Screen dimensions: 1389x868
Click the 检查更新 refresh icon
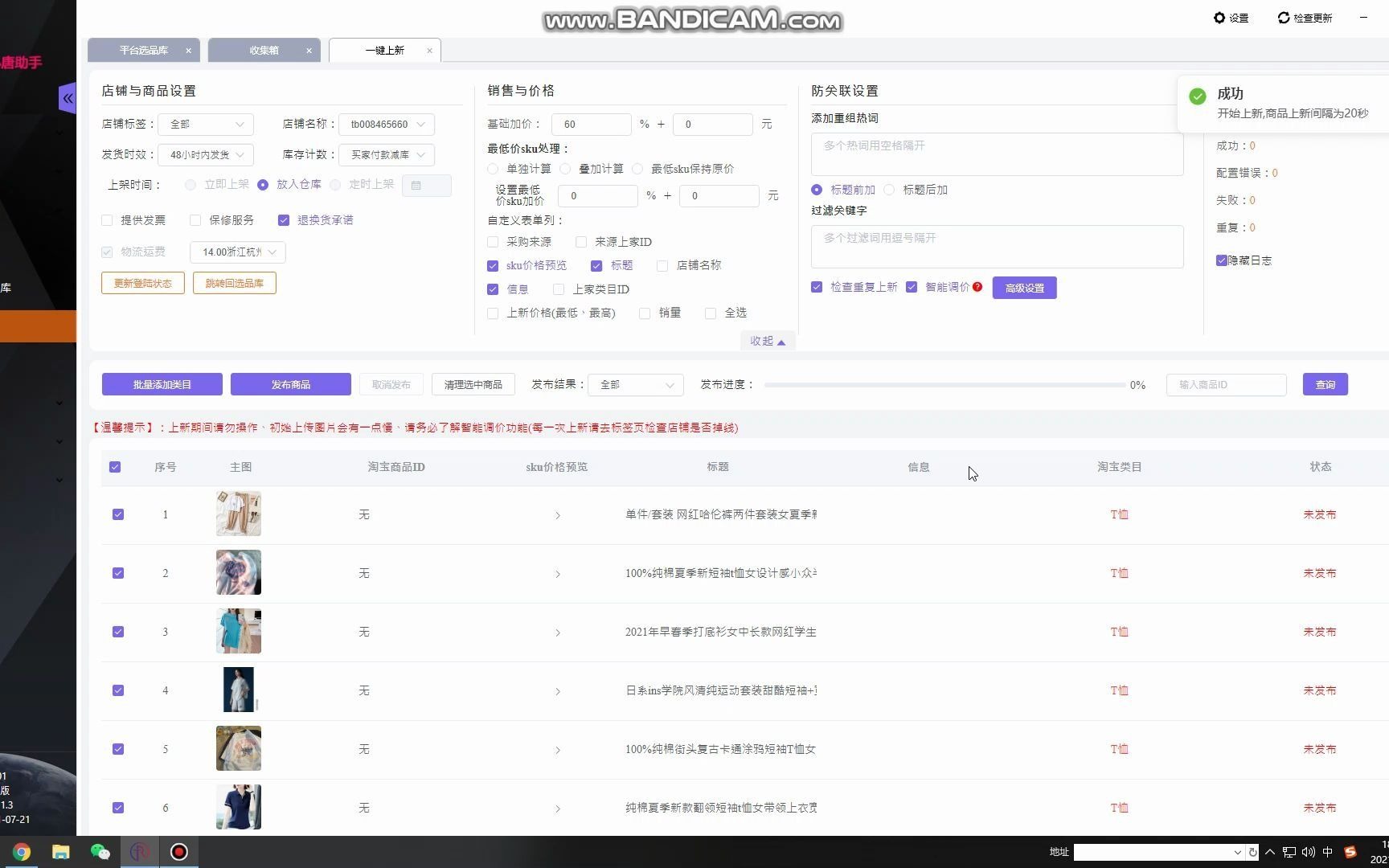coord(1283,18)
